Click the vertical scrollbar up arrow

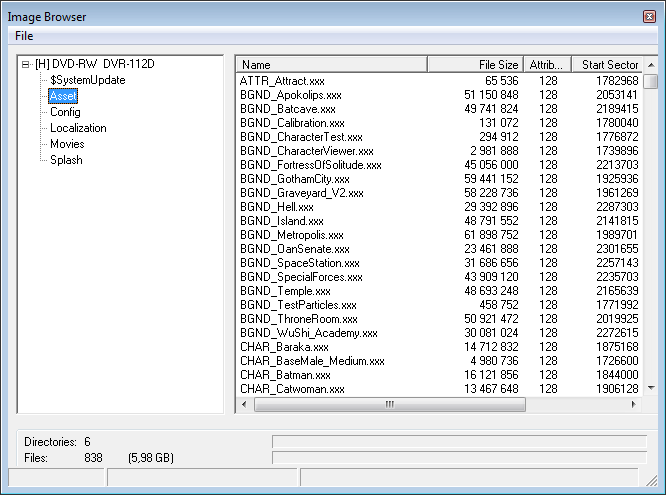click(651, 65)
